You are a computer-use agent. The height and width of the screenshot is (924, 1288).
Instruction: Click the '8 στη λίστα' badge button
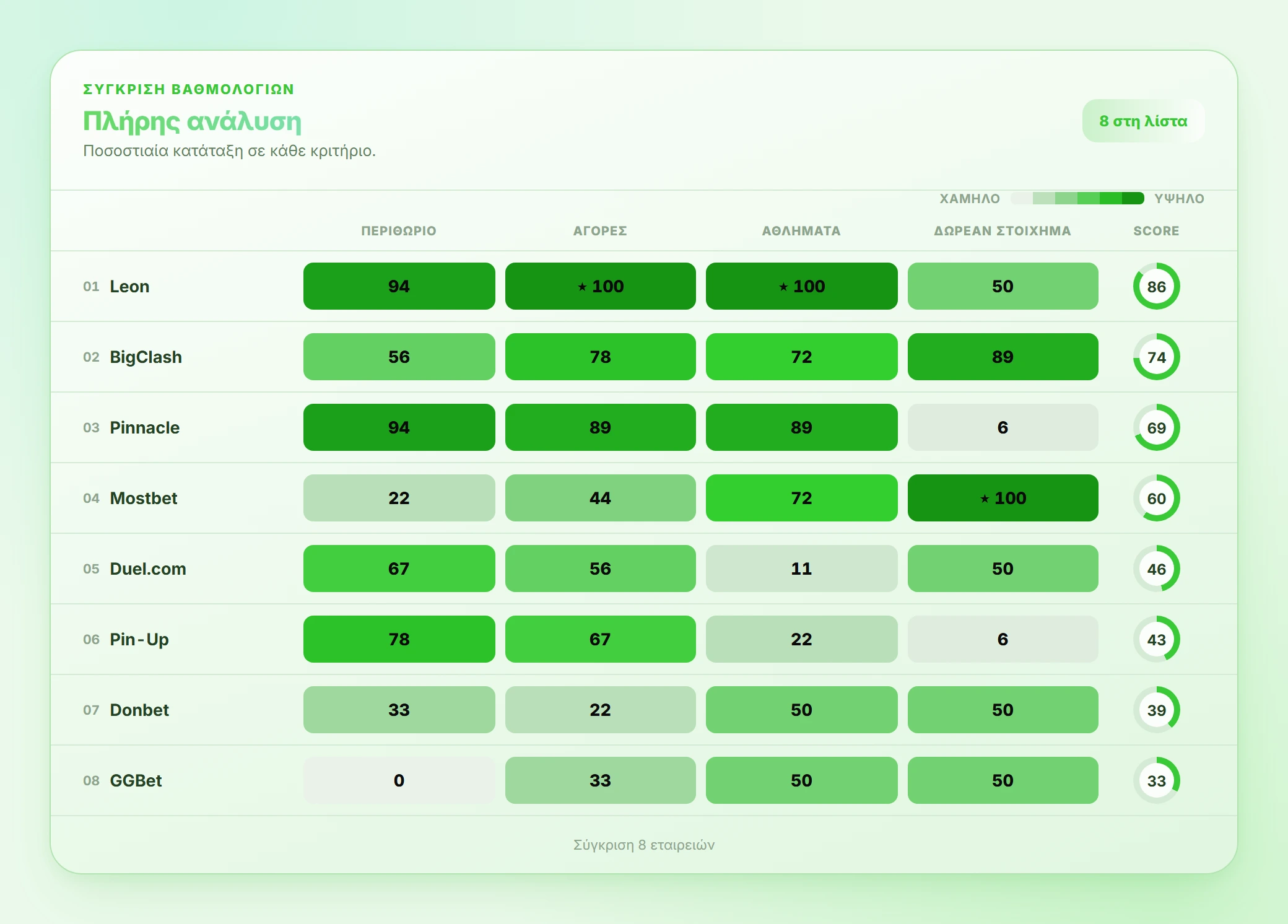click(1143, 121)
